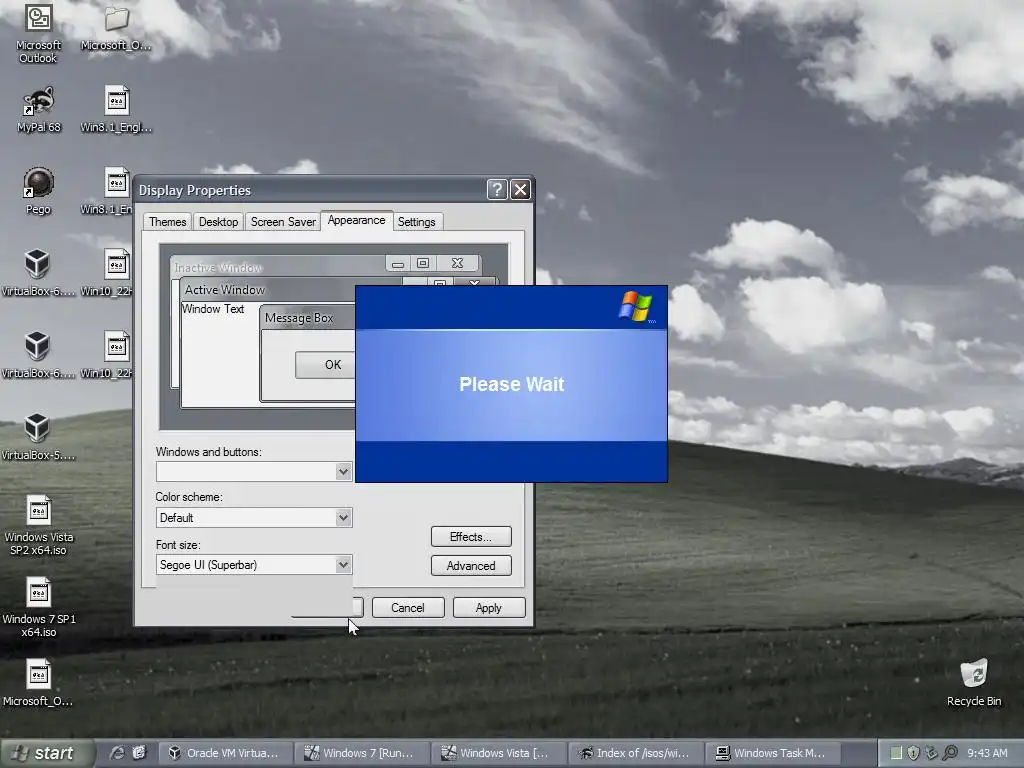Open the Microsoft_O... folder icon on desktop
1024x768 pixels.
coord(116,27)
